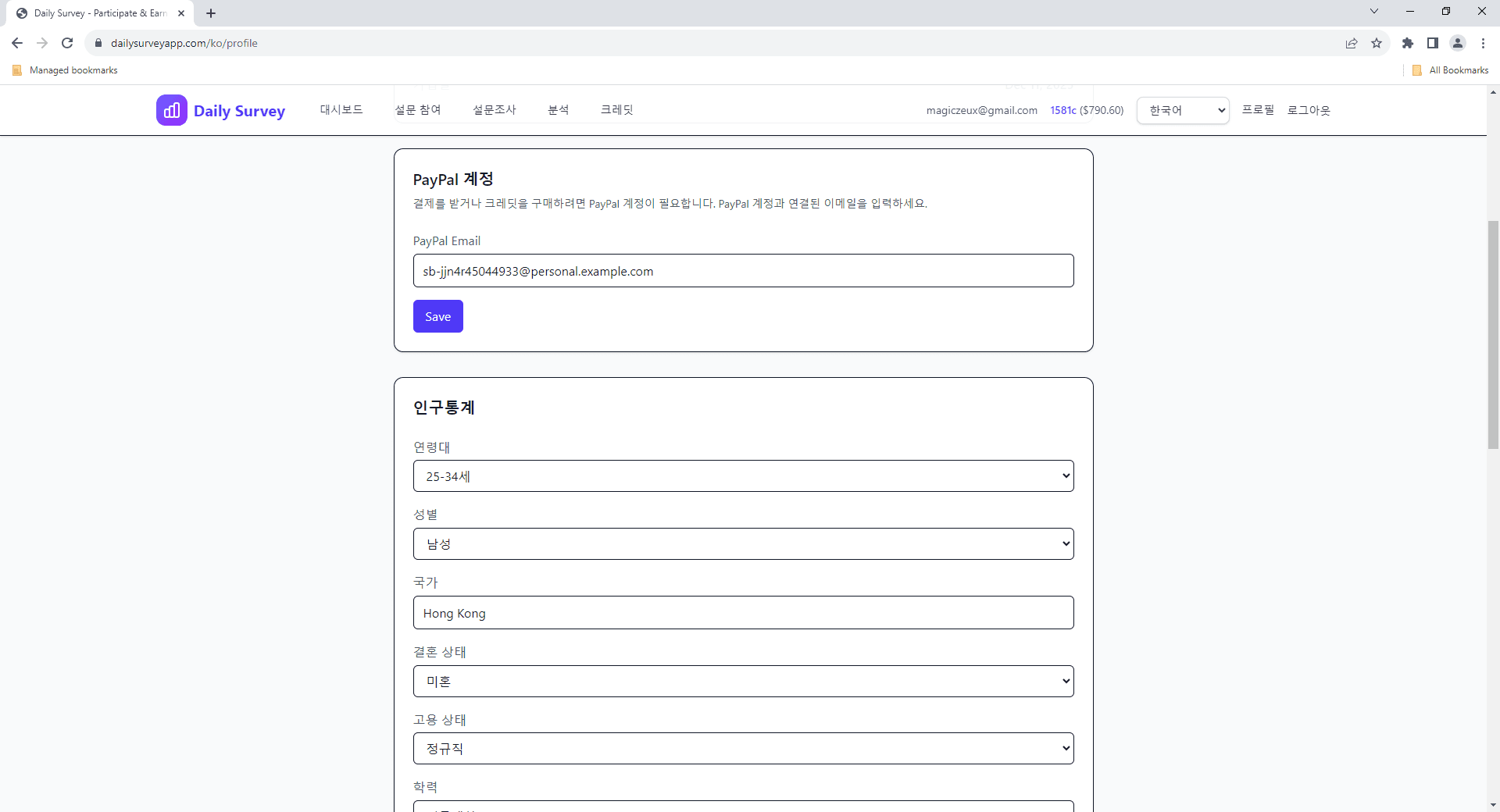Open the 미혼 marital status dropdown

(743, 681)
